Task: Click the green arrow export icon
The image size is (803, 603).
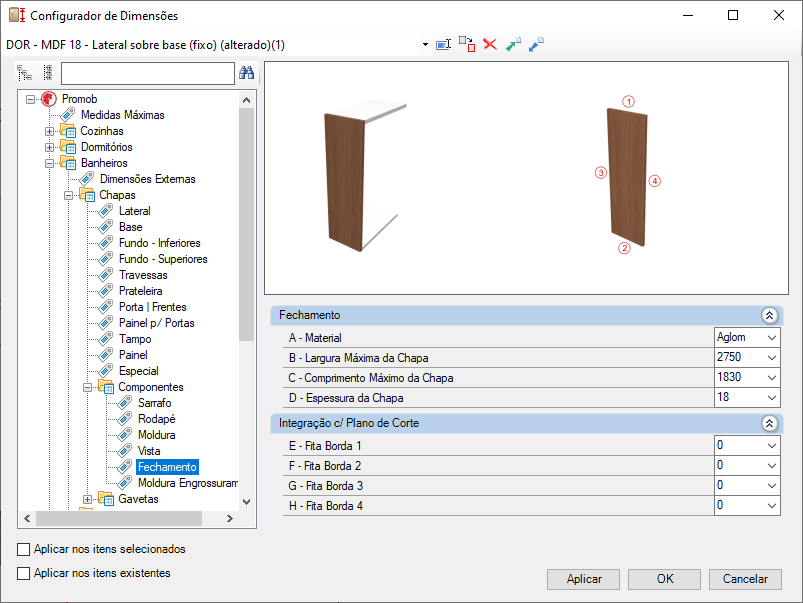Action: pyautogui.click(x=513, y=45)
